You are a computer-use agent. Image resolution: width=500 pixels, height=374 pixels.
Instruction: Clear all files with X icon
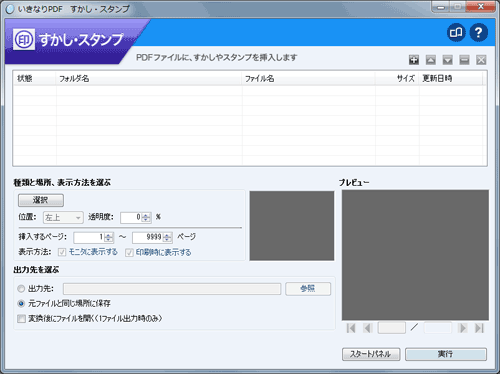481,60
